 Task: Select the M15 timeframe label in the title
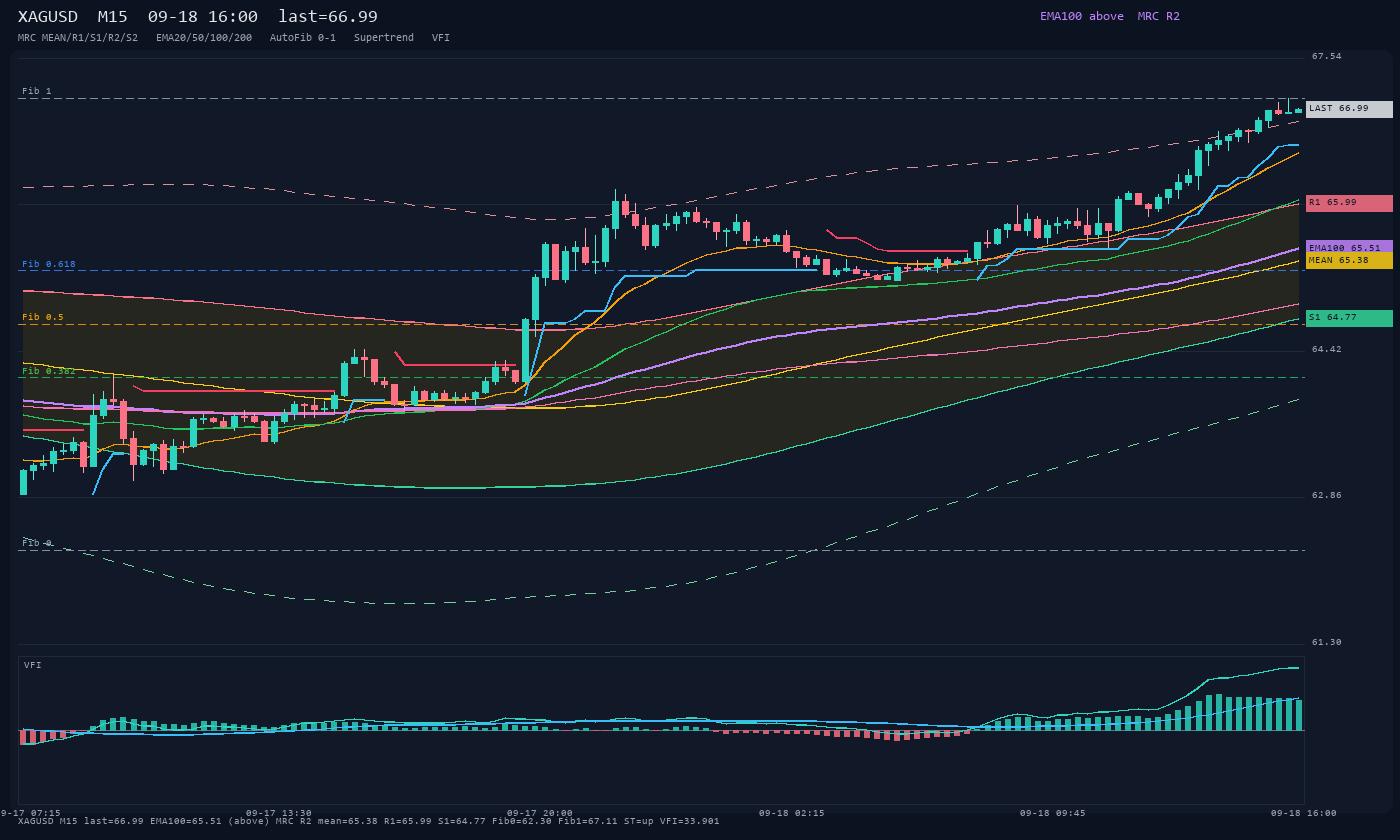pos(112,17)
